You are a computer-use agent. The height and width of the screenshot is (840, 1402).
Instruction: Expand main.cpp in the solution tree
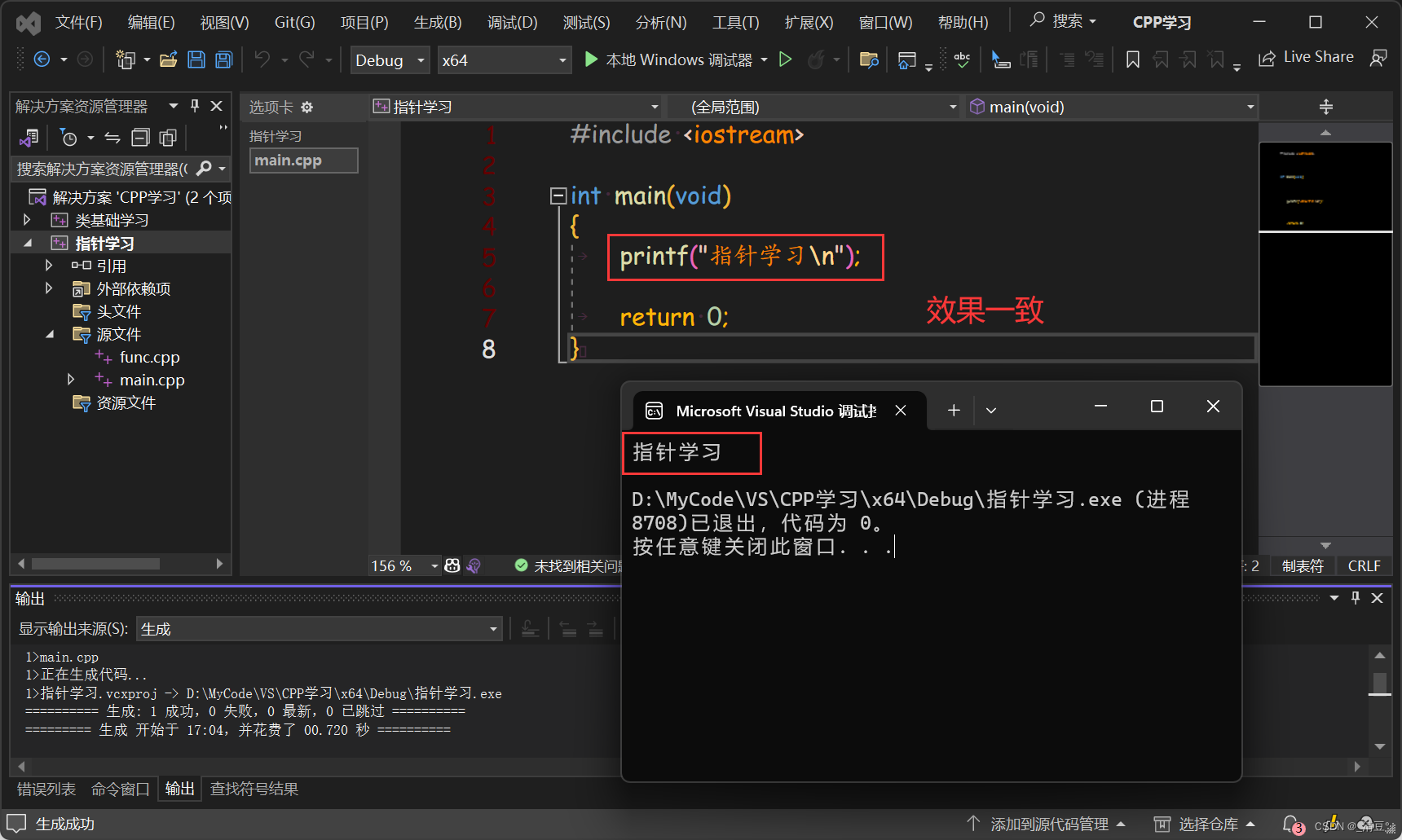click(71, 380)
